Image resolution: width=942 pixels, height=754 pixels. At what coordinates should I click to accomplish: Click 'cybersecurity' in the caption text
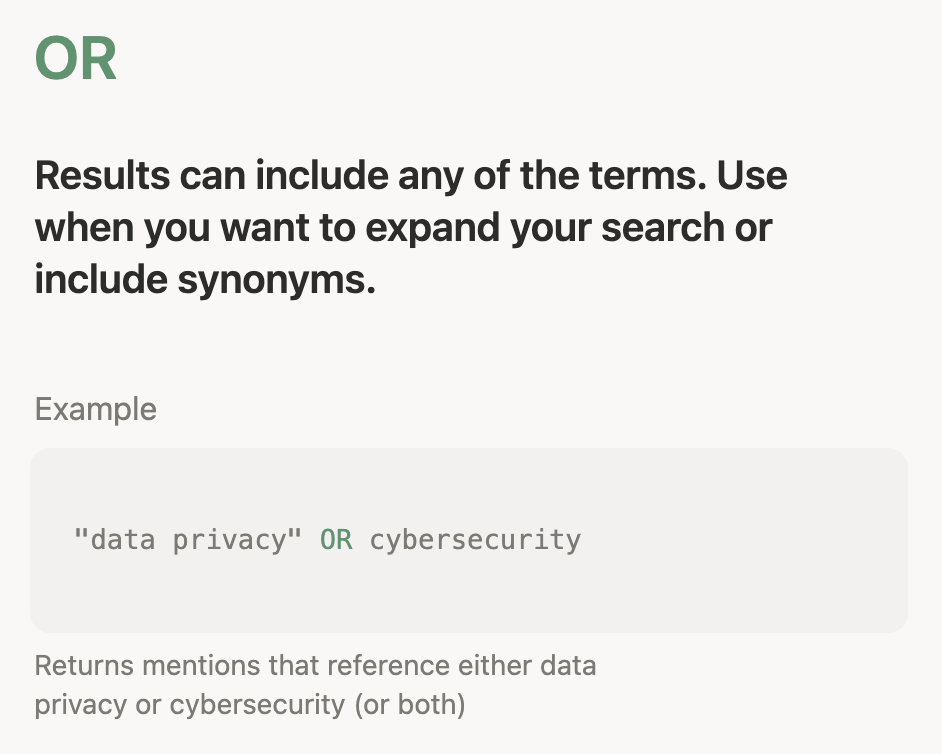coord(254,704)
